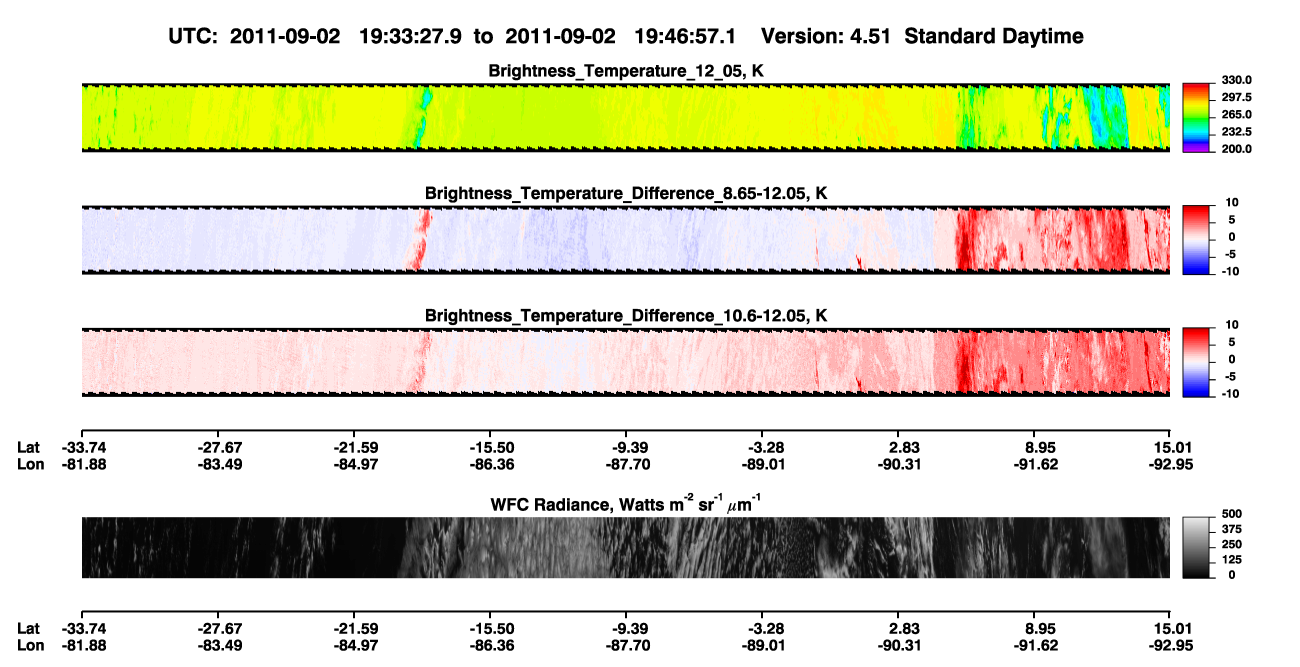Screen dimensions: 1300x667
Task: Click latitude "-15.50" on the upper axis
Action: tap(490, 448)
